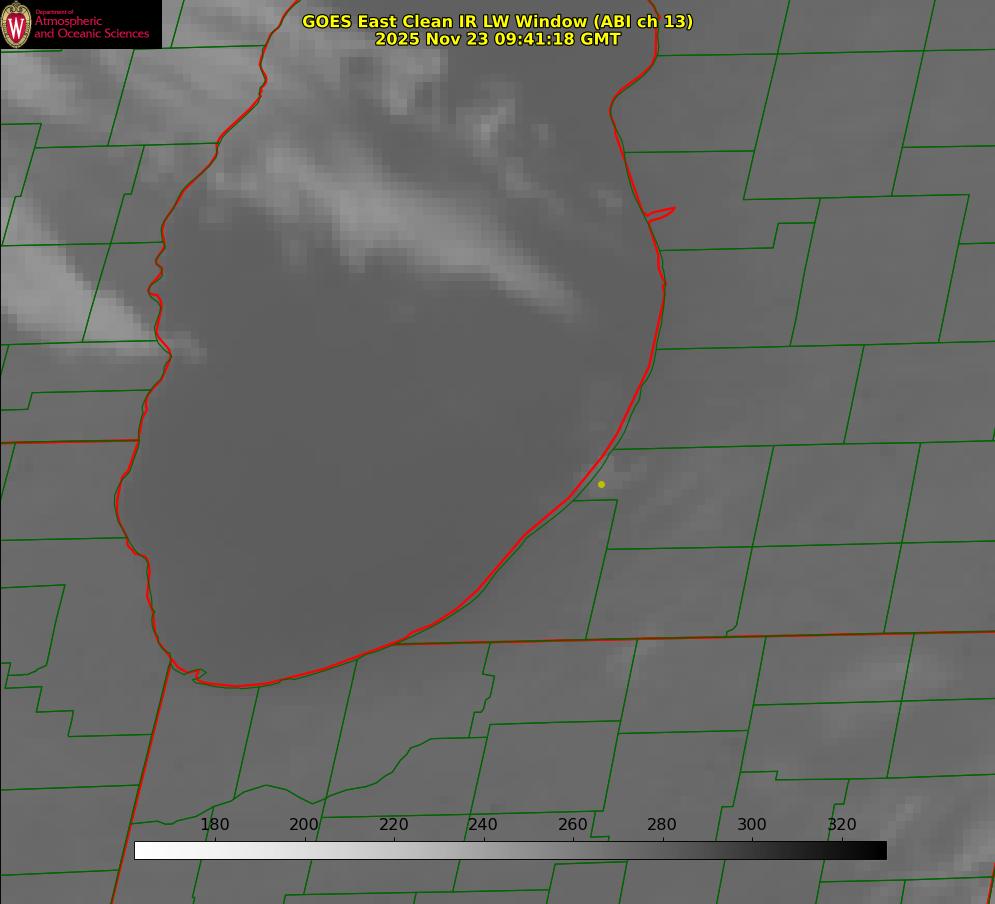
Task: Click the 180 label on the colorbar
Action: (215, 824)
